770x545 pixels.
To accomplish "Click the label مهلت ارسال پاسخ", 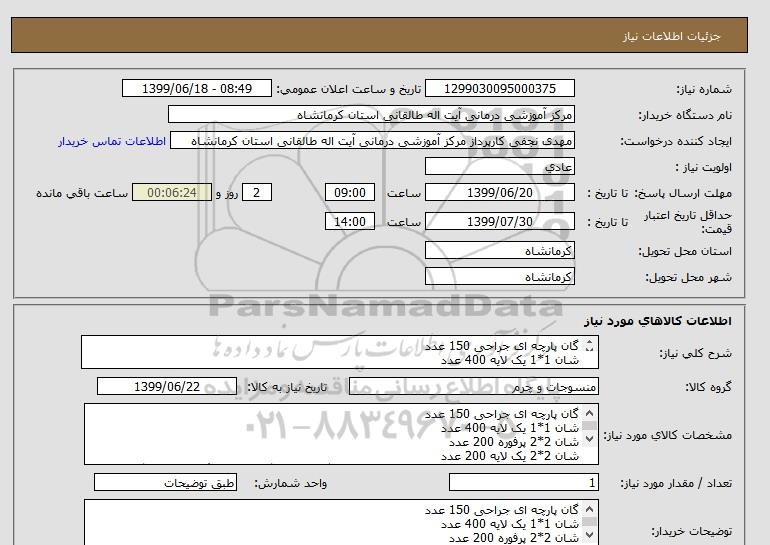I will coord(683,193).
